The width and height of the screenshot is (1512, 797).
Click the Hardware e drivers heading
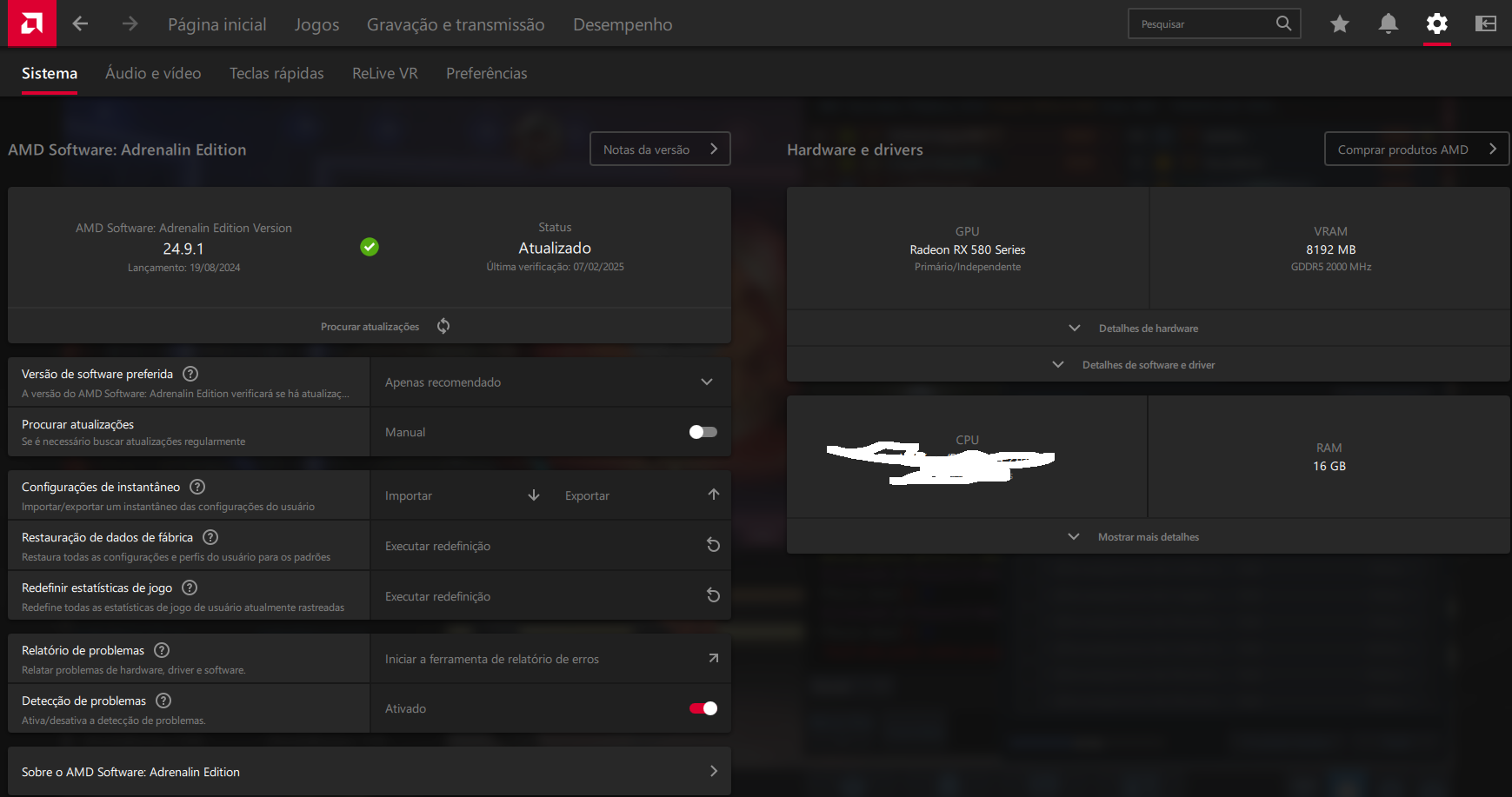tap(855, 149)
